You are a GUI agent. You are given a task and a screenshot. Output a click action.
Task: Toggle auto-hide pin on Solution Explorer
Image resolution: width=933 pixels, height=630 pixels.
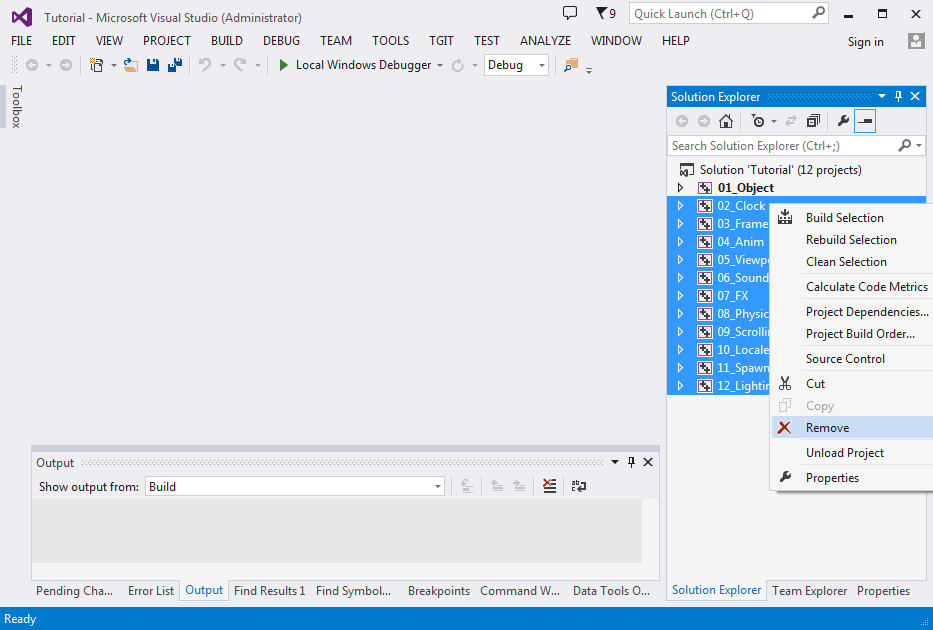[898, 97]
